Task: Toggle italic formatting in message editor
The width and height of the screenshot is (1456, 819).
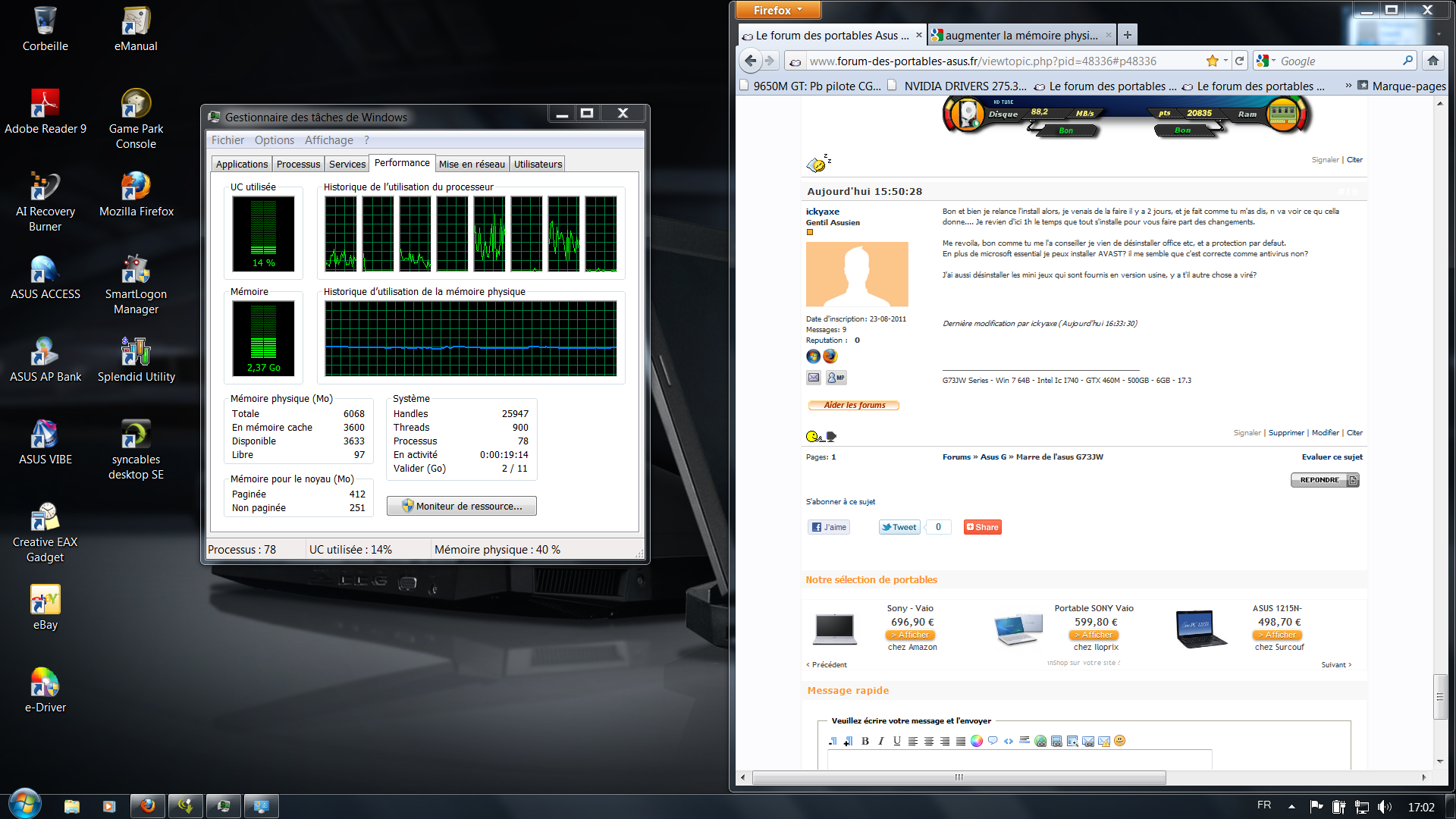Action: coord(880,741)
